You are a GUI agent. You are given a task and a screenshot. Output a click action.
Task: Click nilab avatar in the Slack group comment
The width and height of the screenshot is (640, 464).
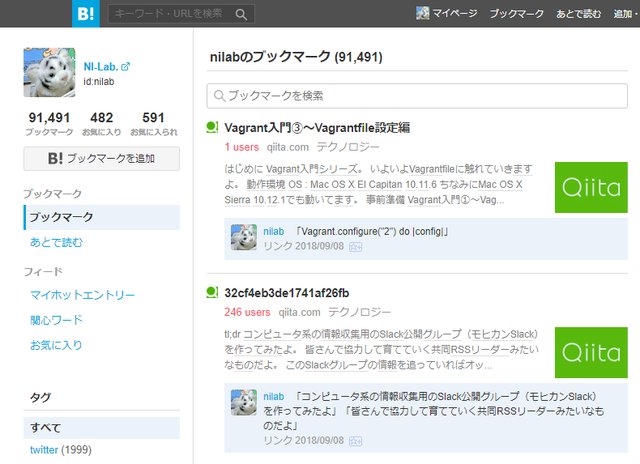pyautogui.click(x=244, y=402)
